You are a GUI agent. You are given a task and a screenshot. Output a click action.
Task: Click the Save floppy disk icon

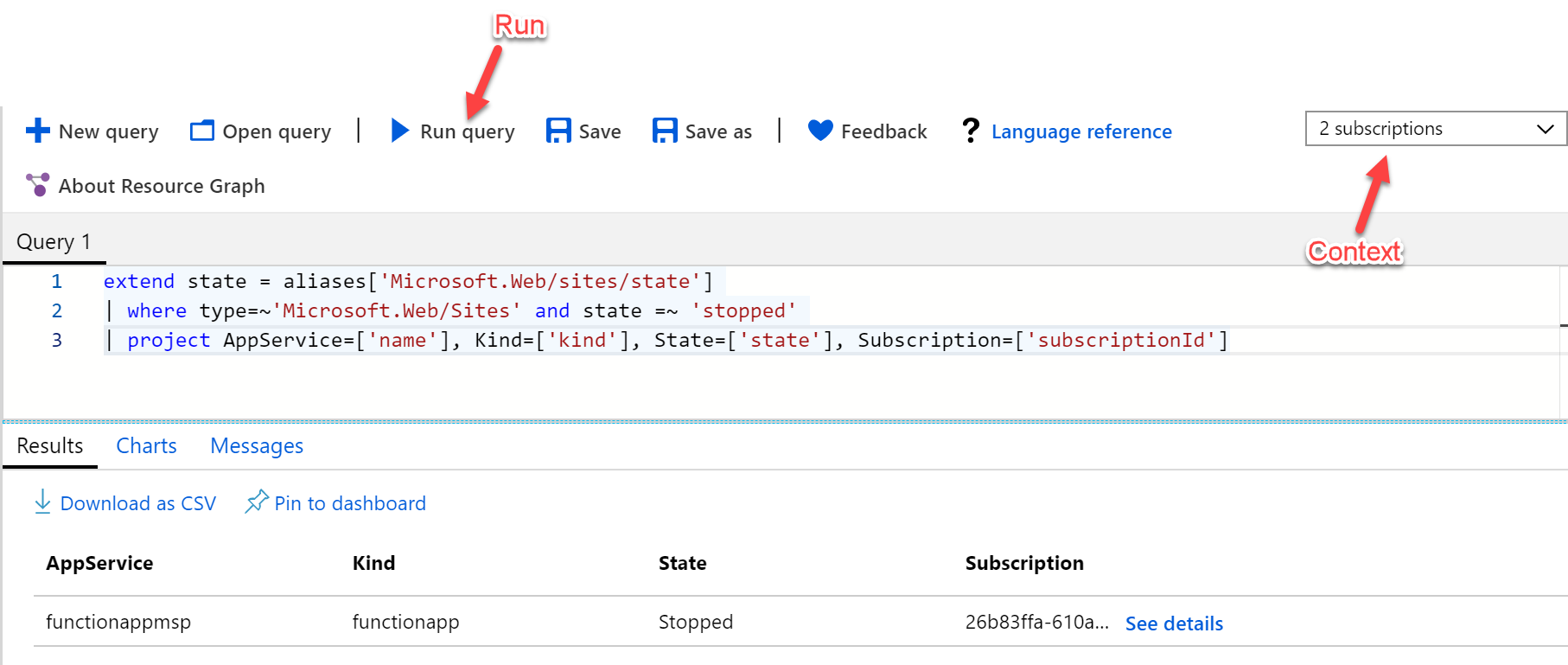pyautogui.click(x=558, y=131)
